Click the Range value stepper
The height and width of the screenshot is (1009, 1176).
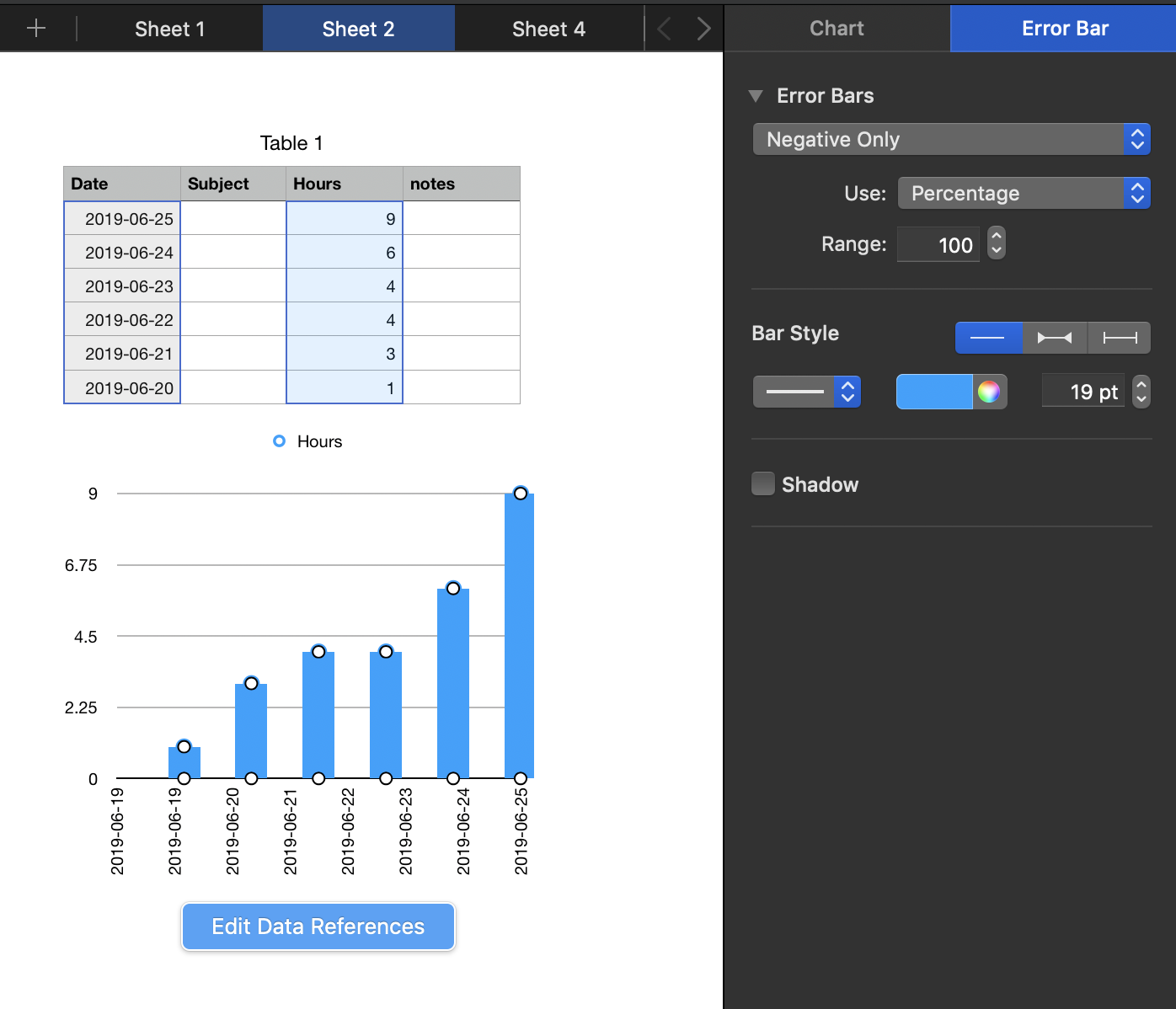point(997,243)
